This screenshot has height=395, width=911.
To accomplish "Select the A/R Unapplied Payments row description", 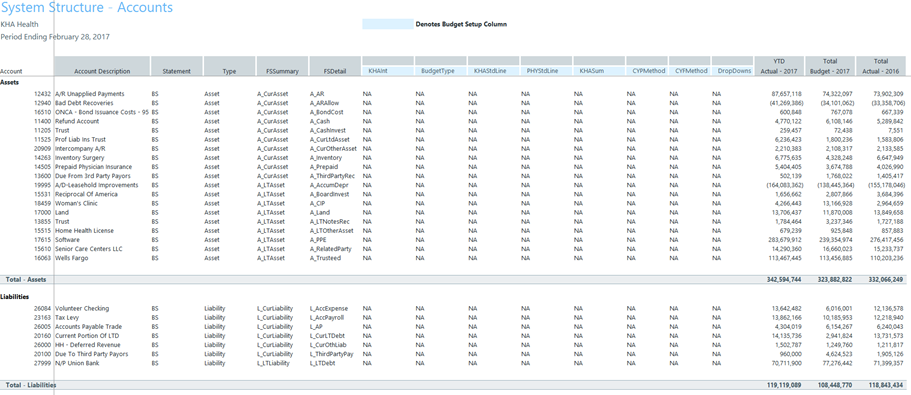I will (x=89, y=94).
